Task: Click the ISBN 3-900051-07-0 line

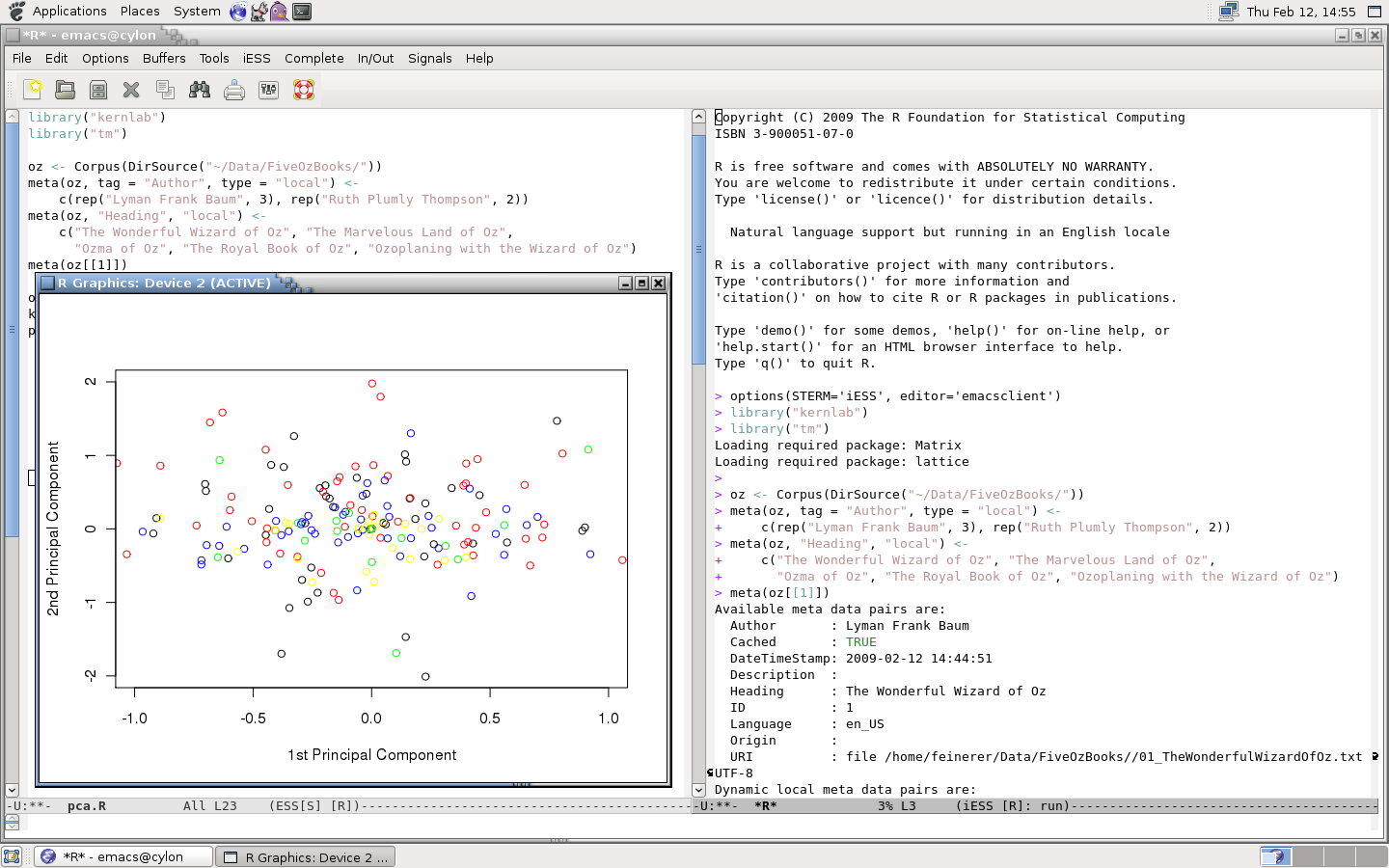Action: coord(784,134)
